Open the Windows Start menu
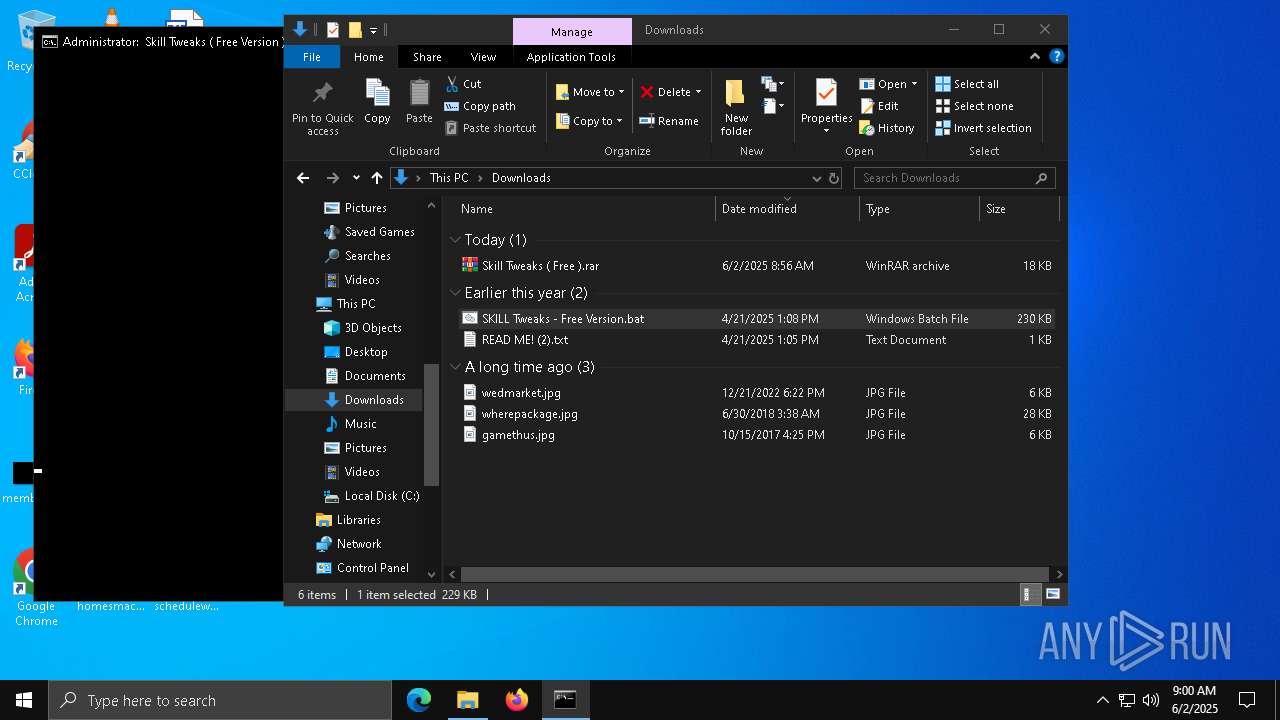 (24, 700)
